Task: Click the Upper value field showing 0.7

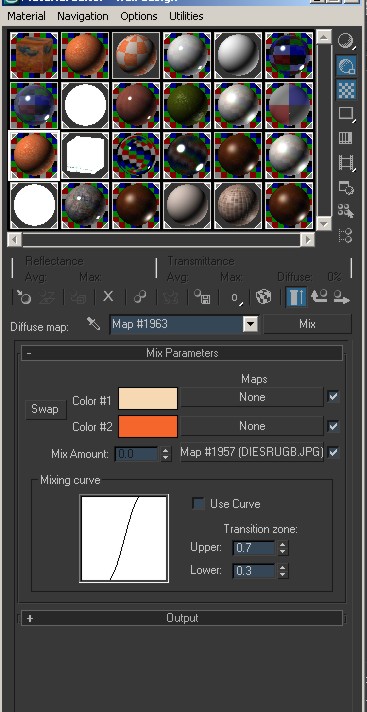Action: (x=253, y=548)
